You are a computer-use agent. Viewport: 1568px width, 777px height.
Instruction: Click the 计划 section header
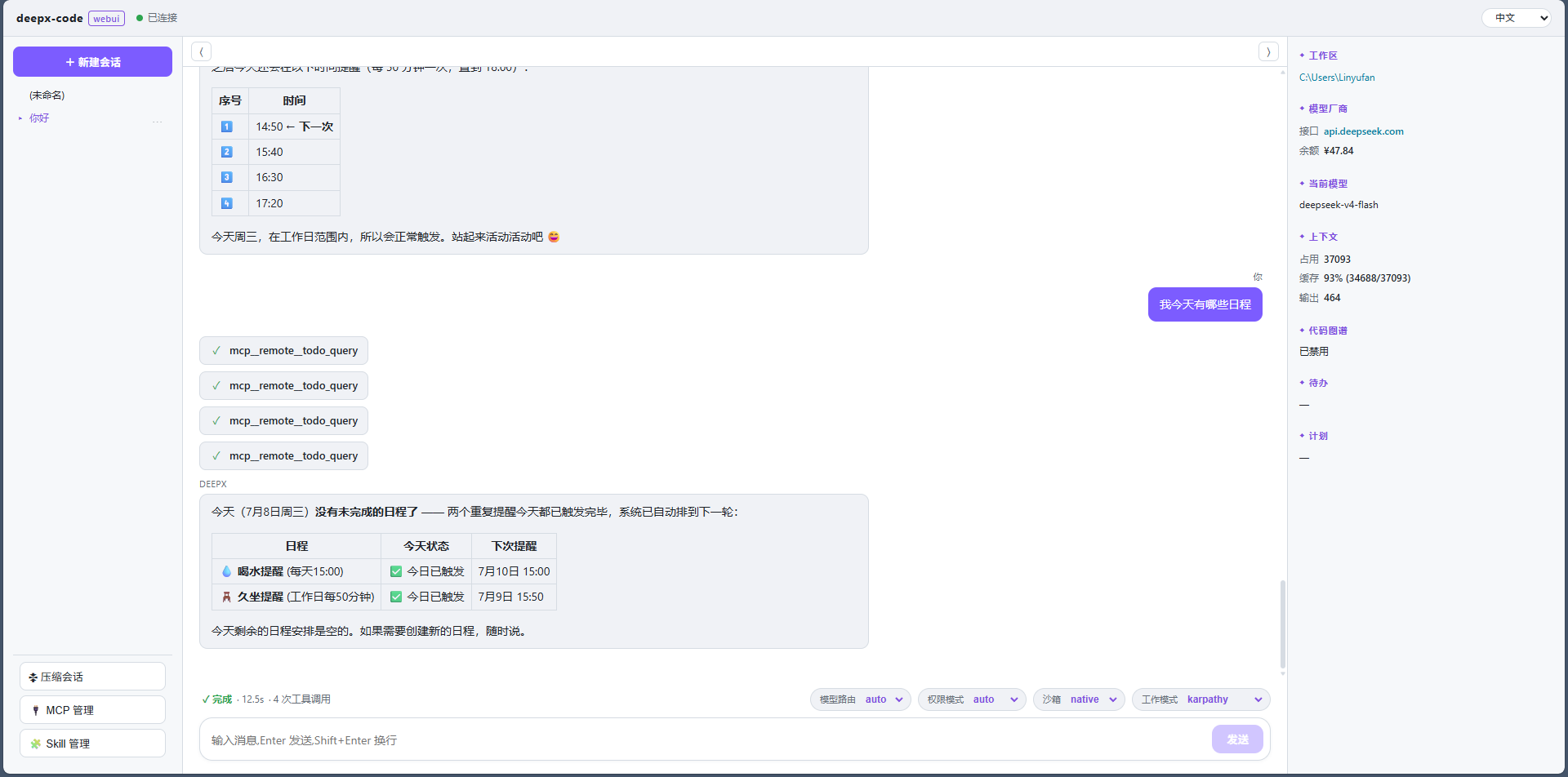(1318, 436)
